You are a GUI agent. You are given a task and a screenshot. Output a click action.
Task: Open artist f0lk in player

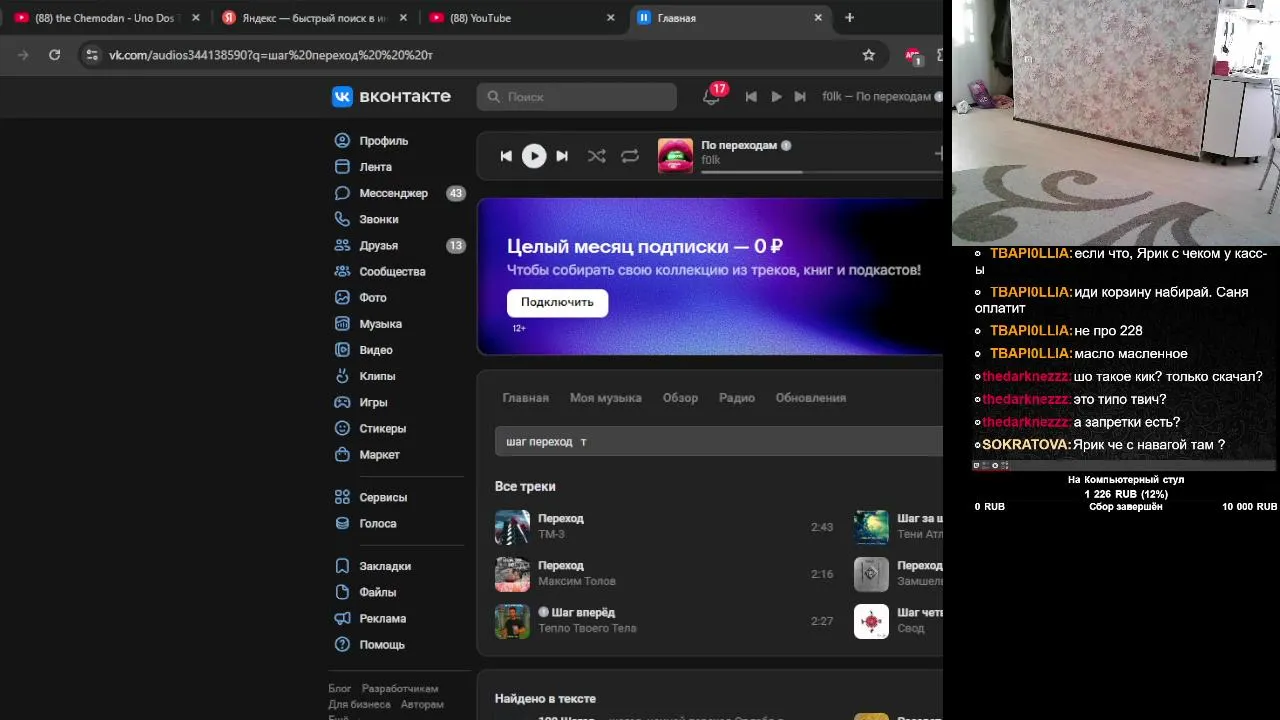(x=711, y=160)
